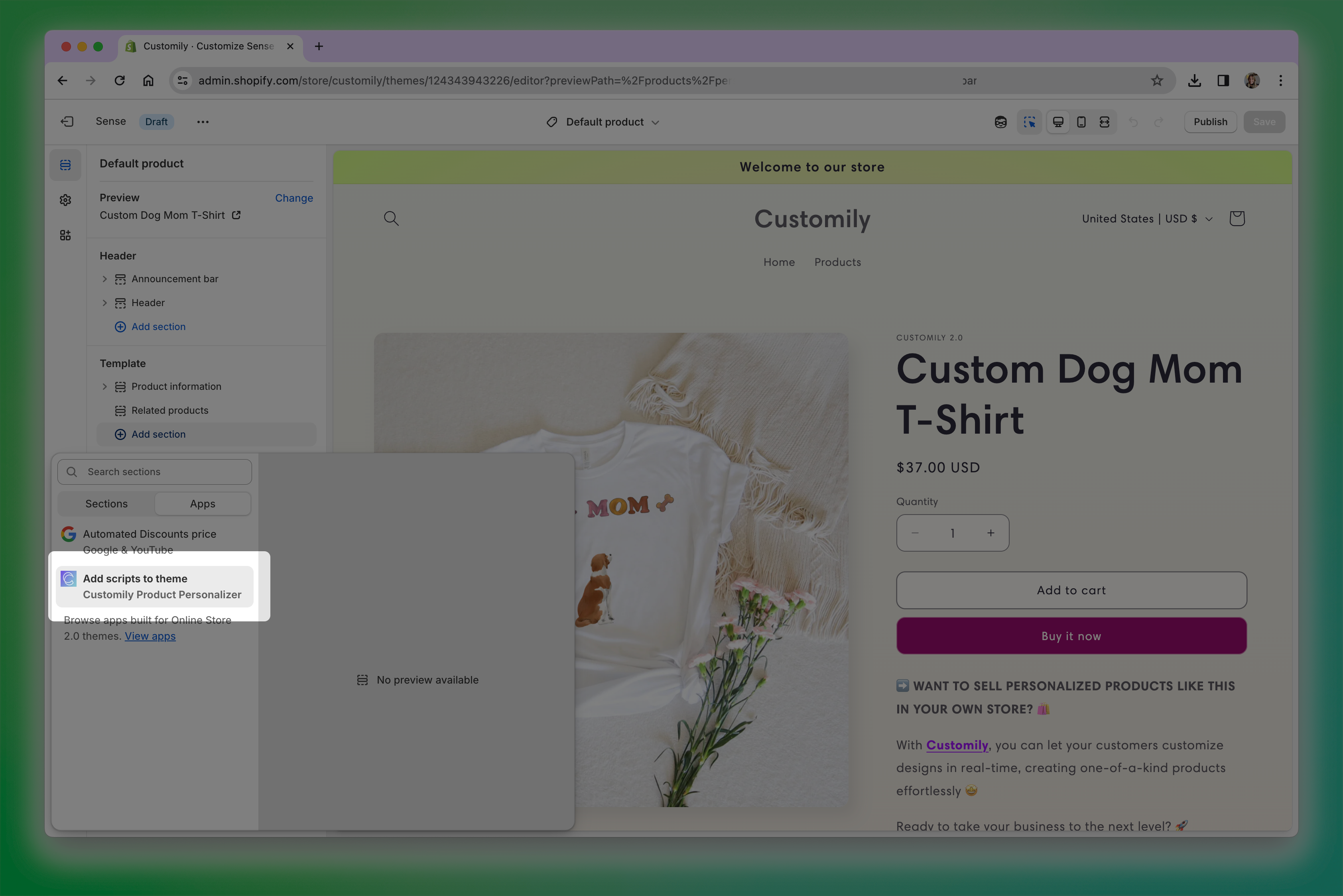Select the App embeds icon in sidebar

pos(65,235)
